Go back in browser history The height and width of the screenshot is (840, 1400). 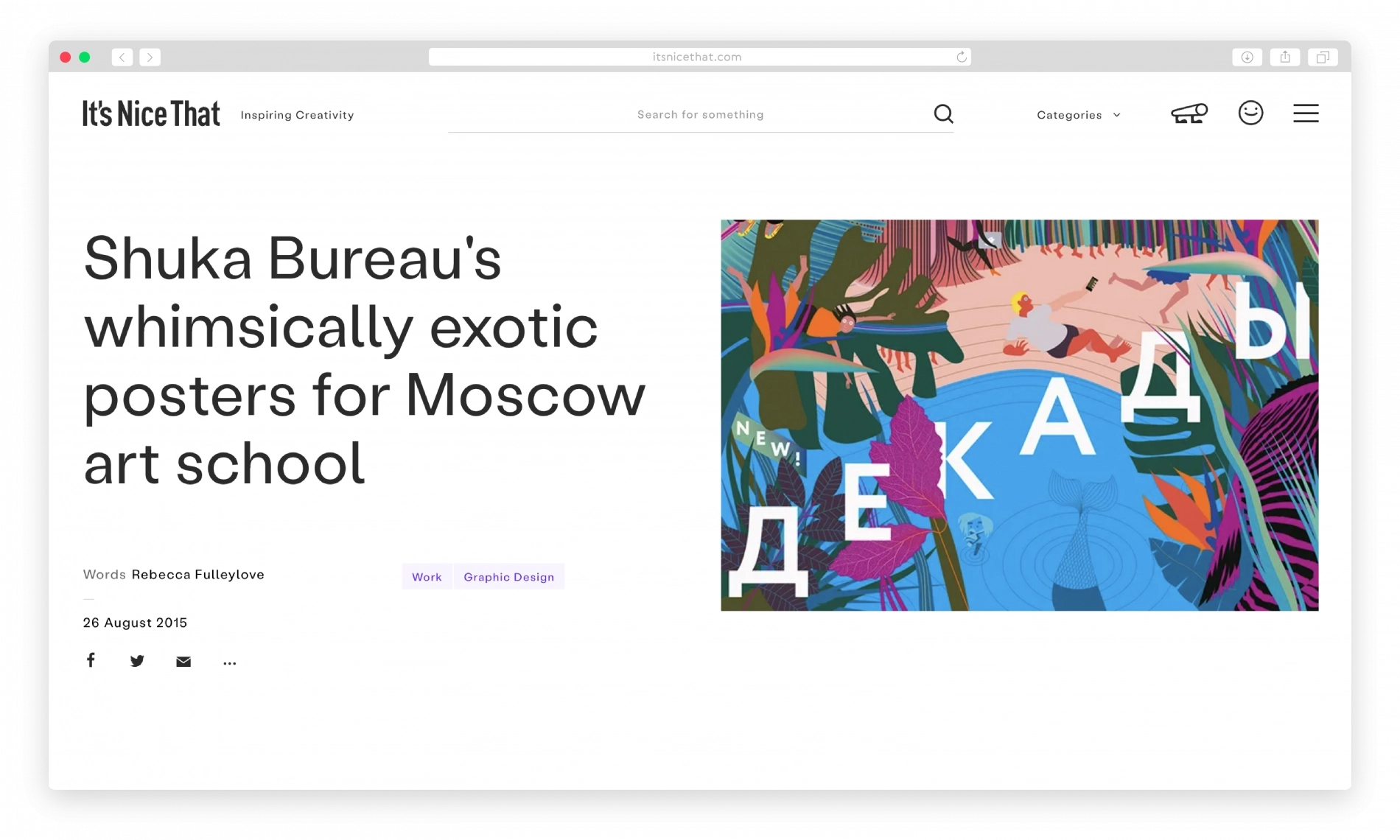[x=122, y=57]
